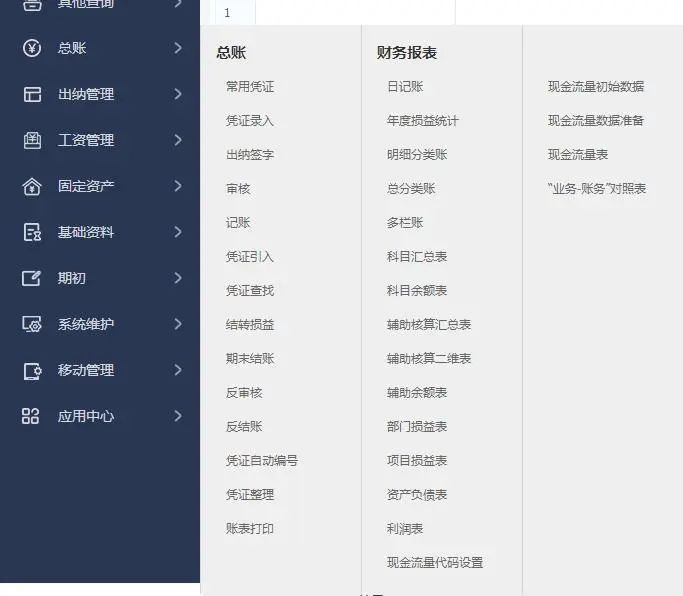The height and width of the screenshot is (596, 683).
Task: Expand the 应用中心 chevron
Action: [178, 416]
